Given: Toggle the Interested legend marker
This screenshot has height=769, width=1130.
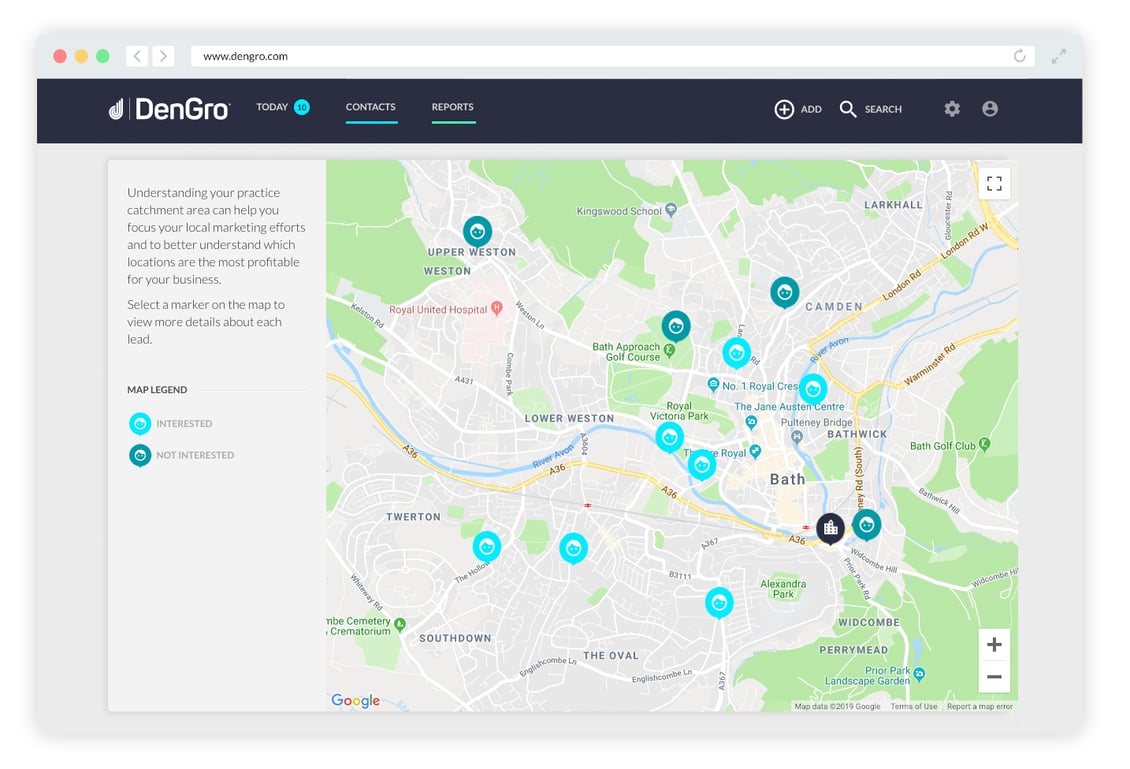Looking at the screenshot, I should point(140,423).
